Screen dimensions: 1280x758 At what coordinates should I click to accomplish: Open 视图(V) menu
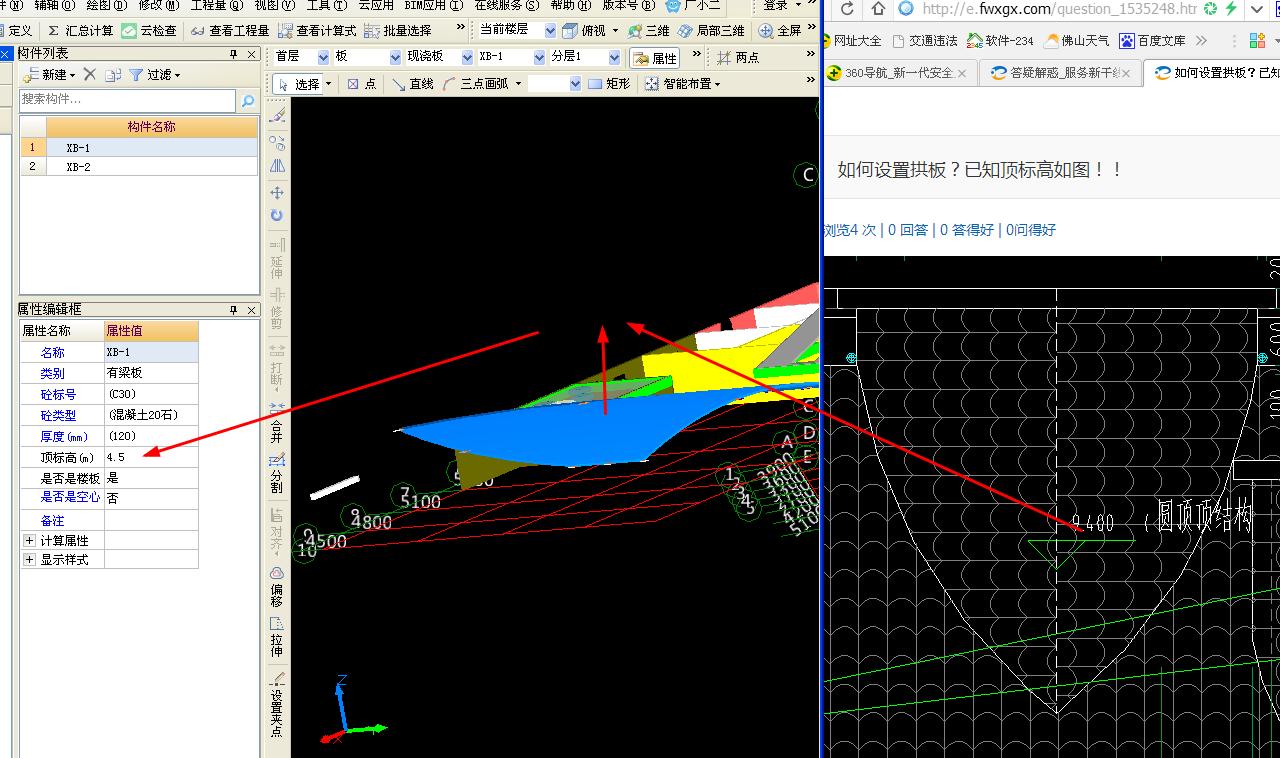point(274,5)
